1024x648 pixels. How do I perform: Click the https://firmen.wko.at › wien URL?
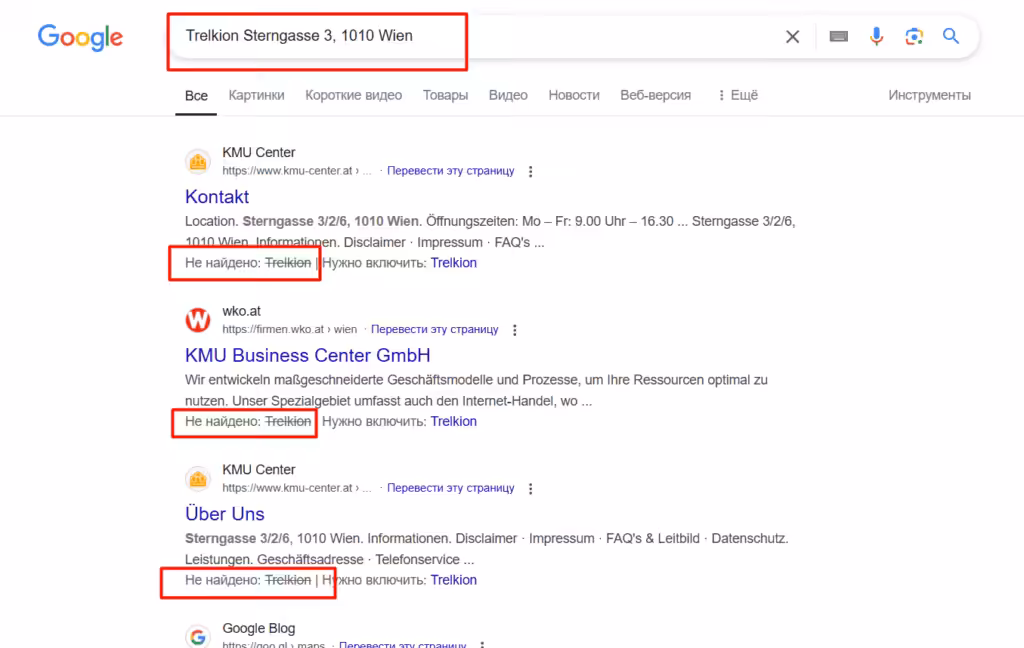click(289, 329)
